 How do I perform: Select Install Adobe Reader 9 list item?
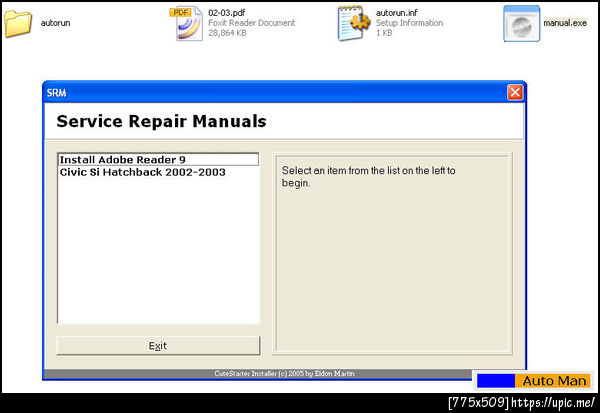point(158,160)
